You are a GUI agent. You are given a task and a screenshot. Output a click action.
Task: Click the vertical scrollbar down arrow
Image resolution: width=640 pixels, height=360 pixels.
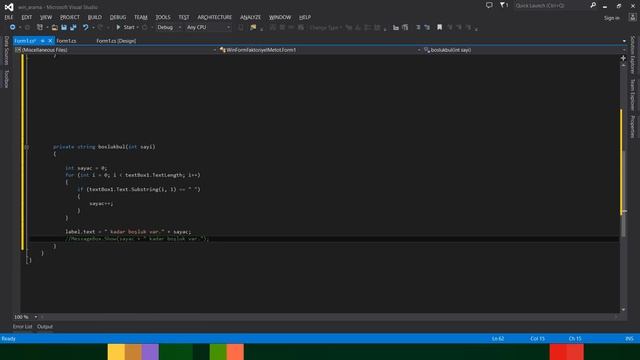(x=623, y=310)
